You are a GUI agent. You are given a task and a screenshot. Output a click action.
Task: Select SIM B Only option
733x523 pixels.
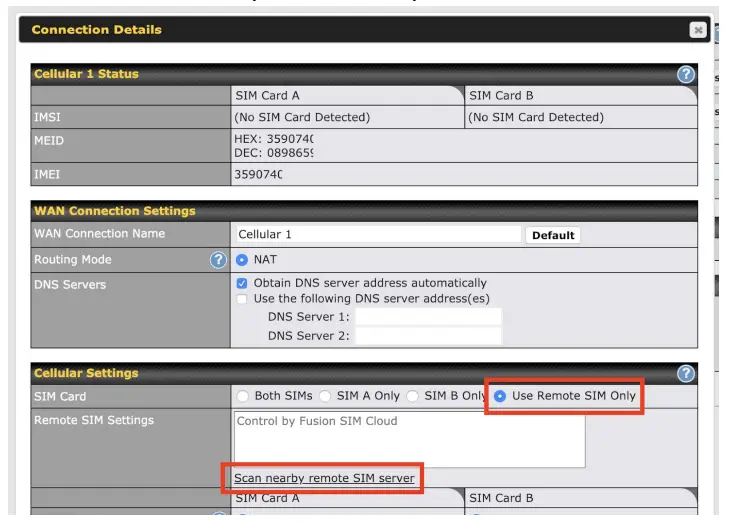click(412, 396)
